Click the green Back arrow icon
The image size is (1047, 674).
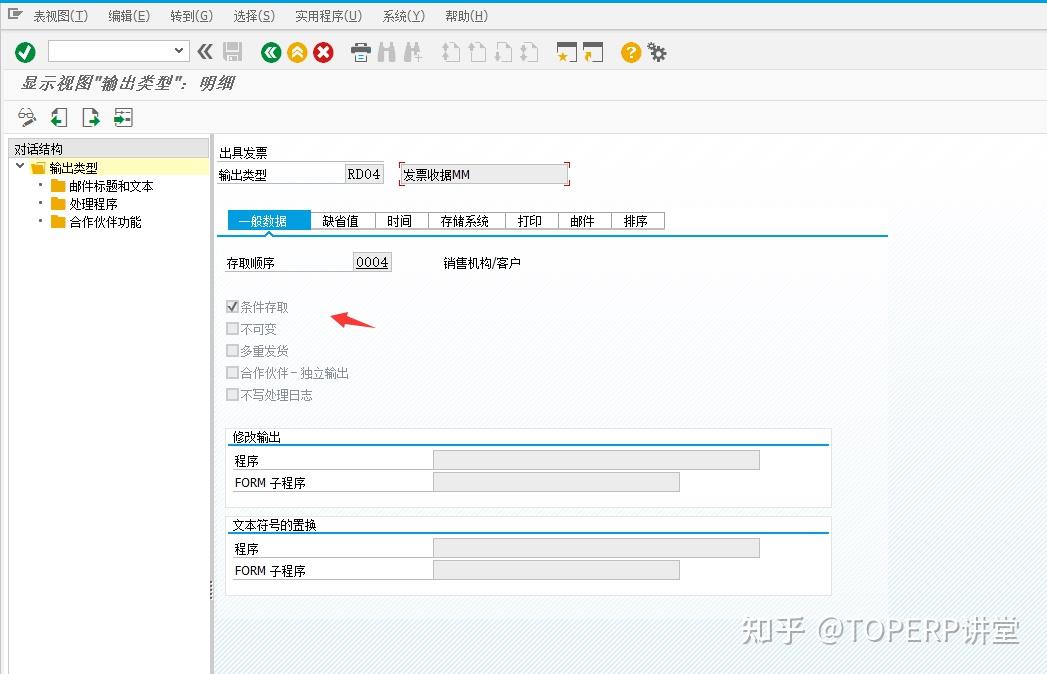(x=270, y=51)
